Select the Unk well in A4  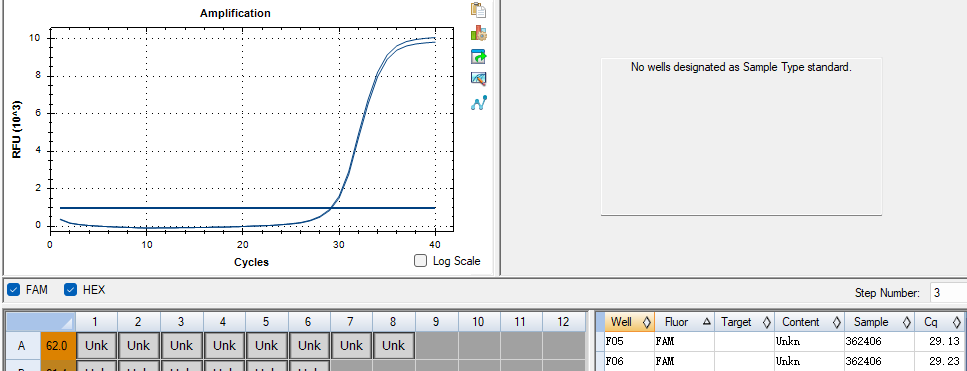[x=224, y=346]
